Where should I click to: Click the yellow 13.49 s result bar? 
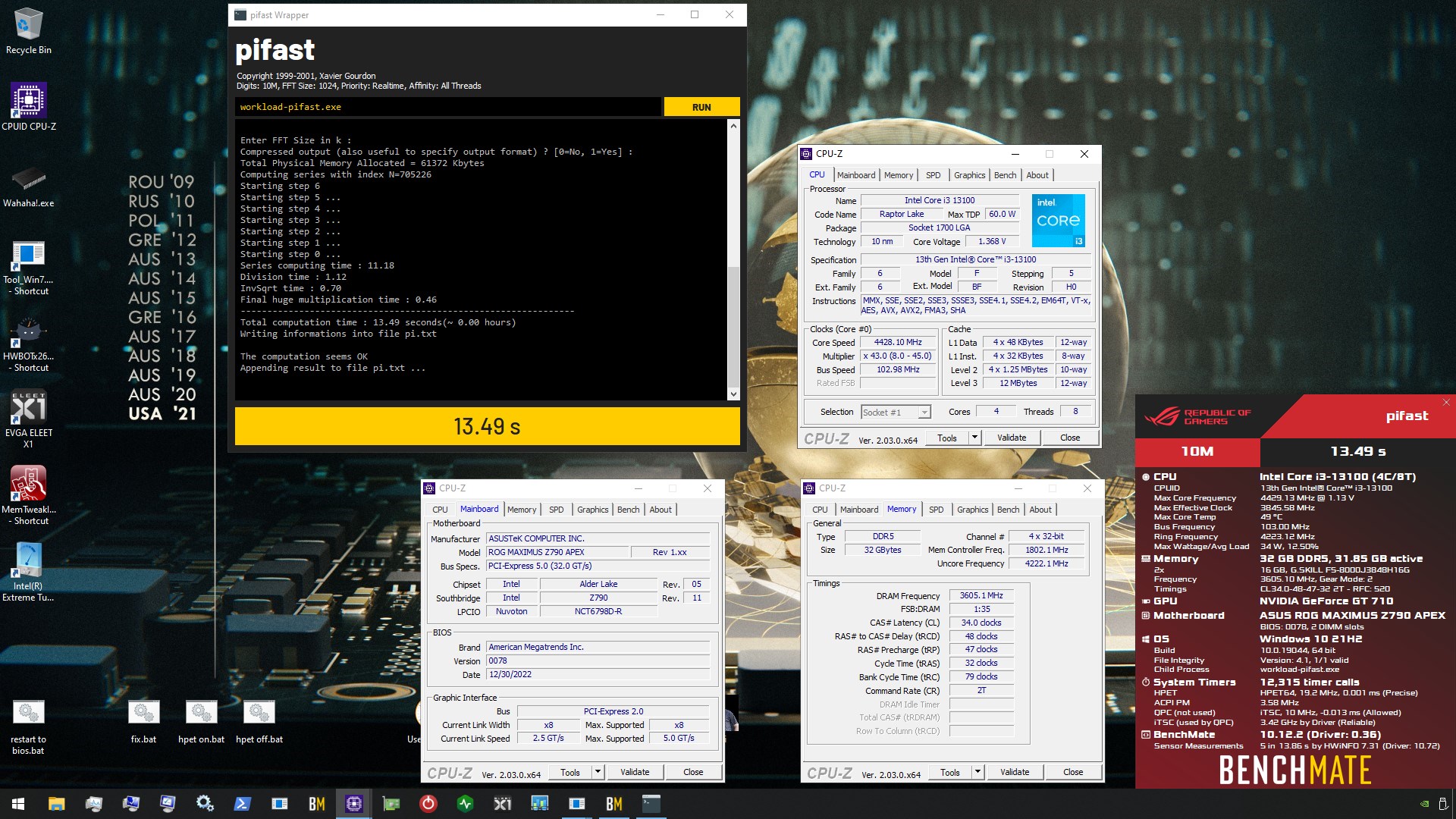click(487, 426)
